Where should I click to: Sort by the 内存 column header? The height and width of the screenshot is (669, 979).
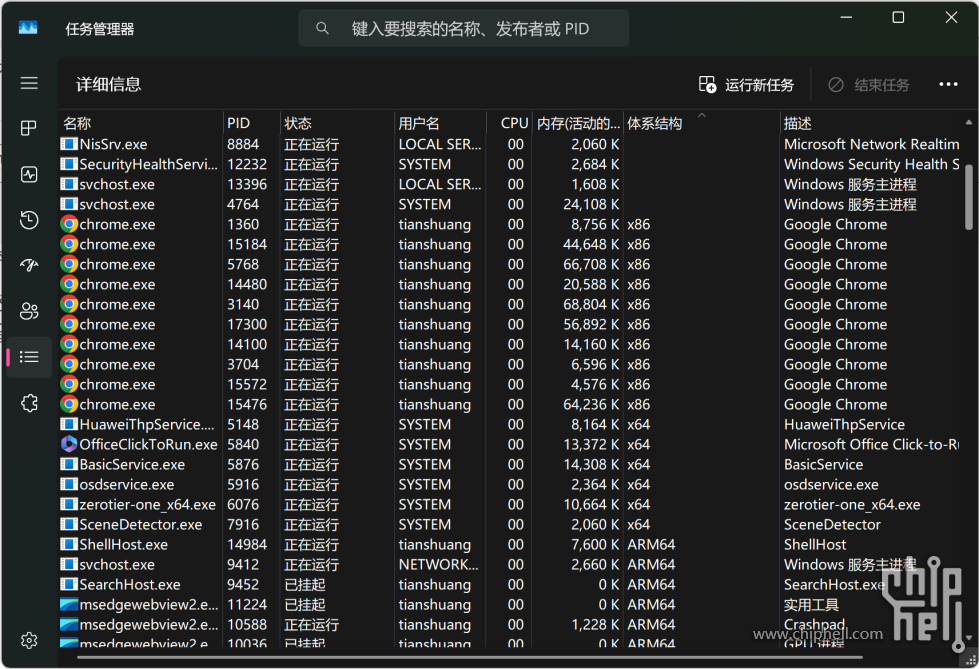pos(578,124)
